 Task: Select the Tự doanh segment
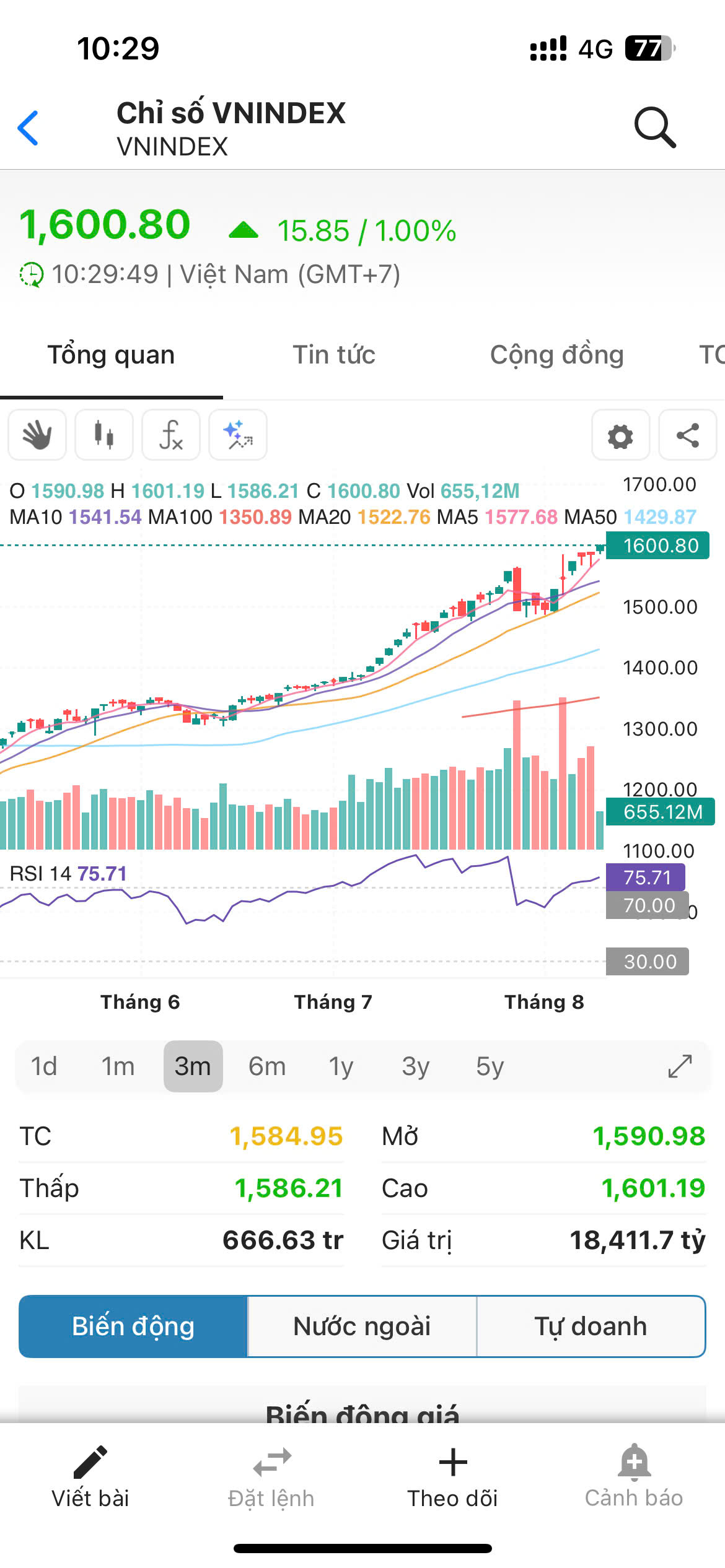click(591, 1326)
